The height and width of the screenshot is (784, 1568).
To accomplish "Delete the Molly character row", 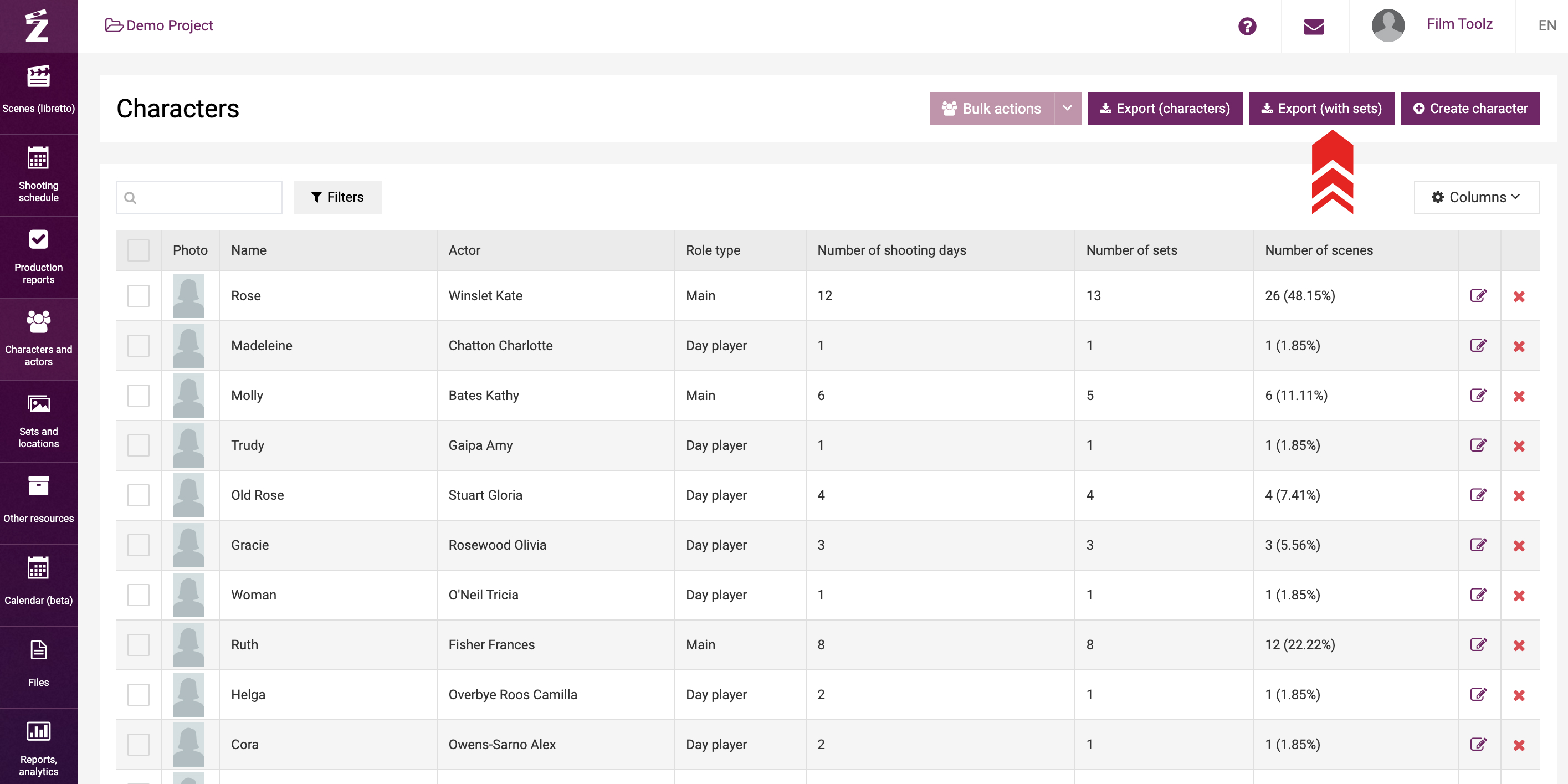I will [x=1519, y=396].
